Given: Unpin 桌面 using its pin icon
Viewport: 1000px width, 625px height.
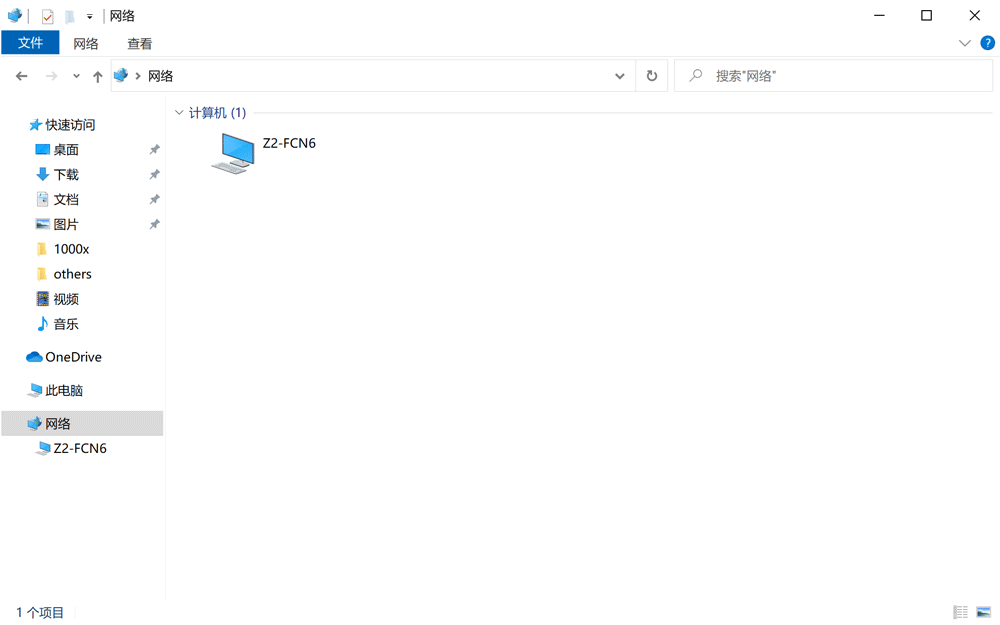Looking at the screenshot, I should (154, 149).
